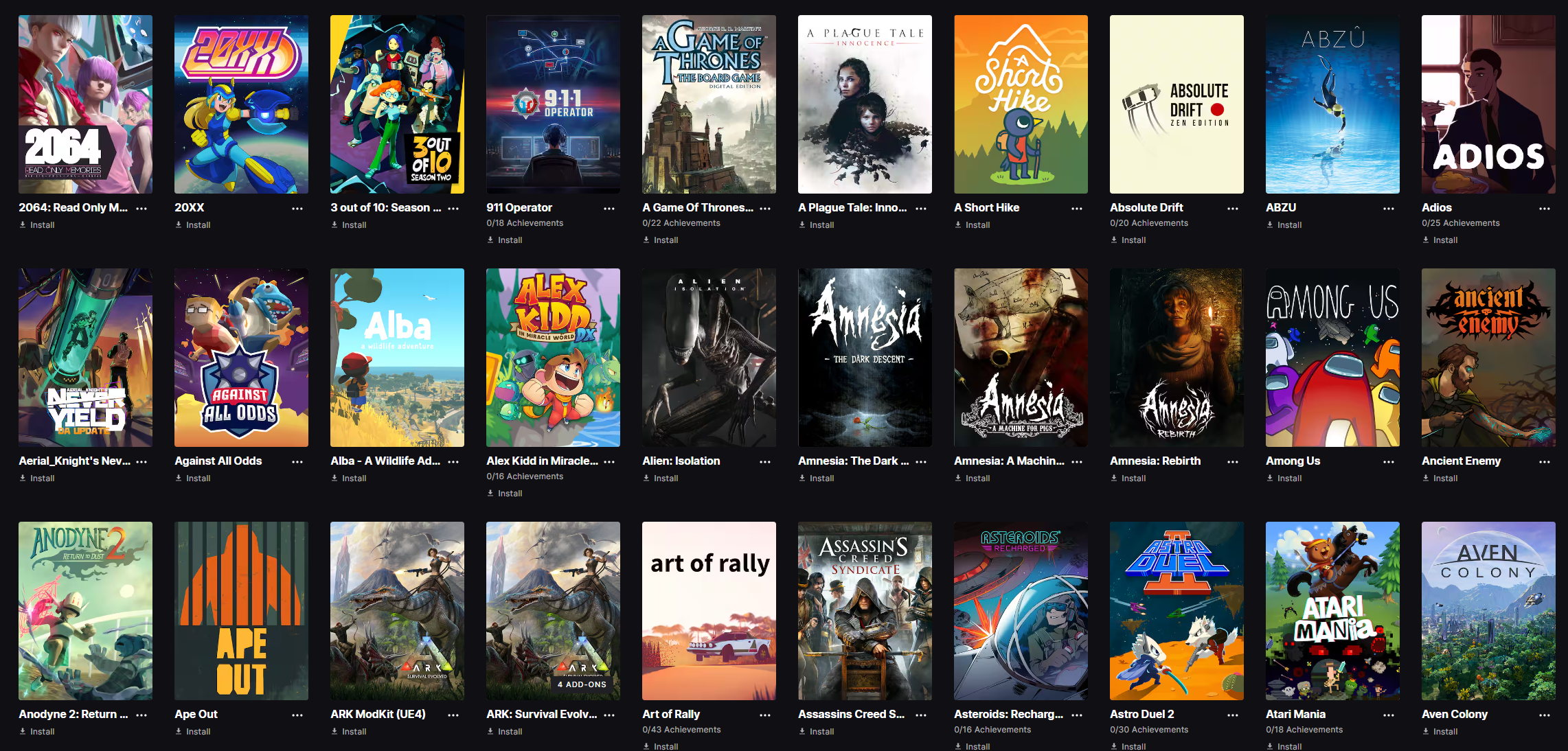Open more options for Against All Odds
The height and width of the screenshot is (751, 1568).
tap(297, 462)
